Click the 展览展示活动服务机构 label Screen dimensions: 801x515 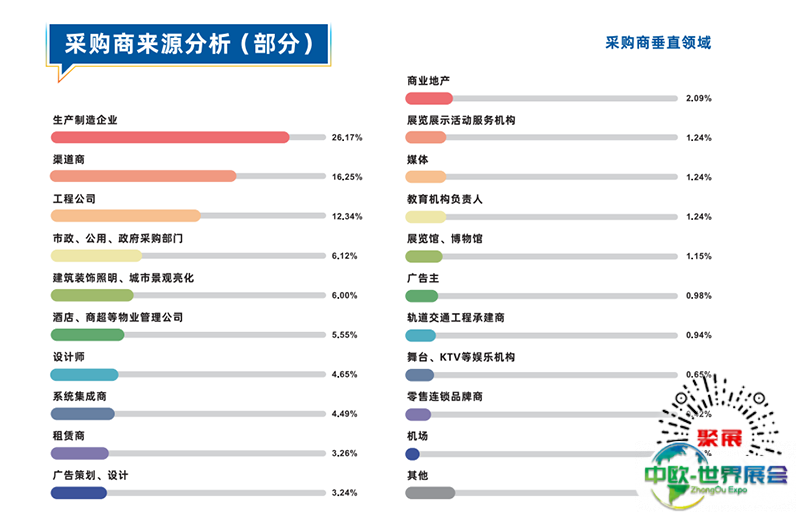[460, 120]
